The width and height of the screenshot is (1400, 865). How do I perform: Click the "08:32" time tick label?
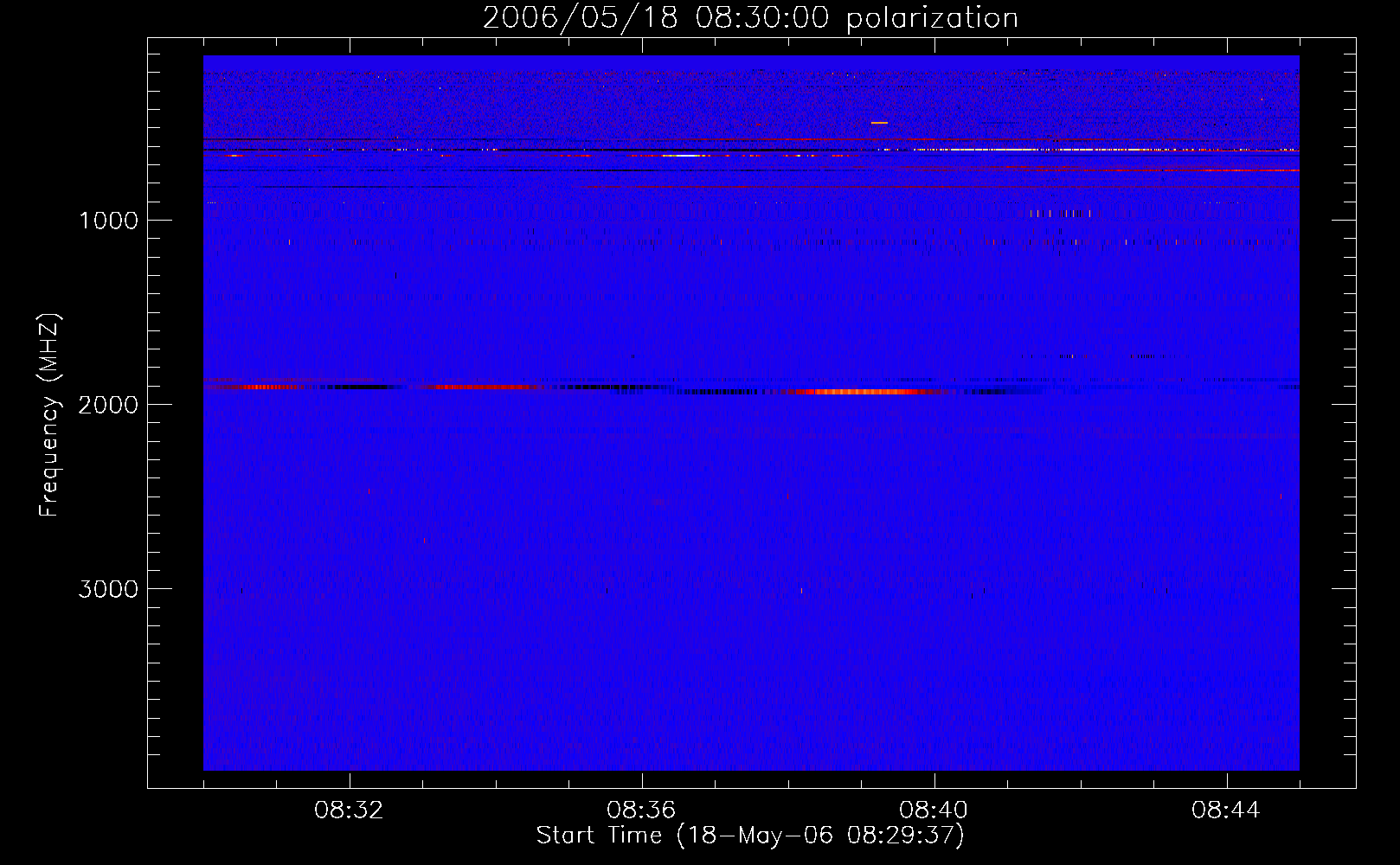349,810
